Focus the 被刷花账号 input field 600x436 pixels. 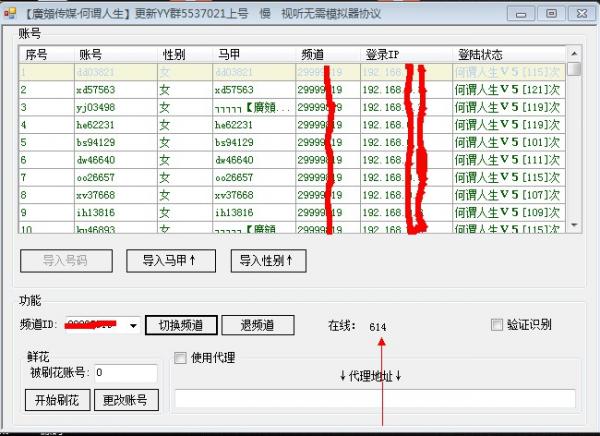[x=124, y=373]
